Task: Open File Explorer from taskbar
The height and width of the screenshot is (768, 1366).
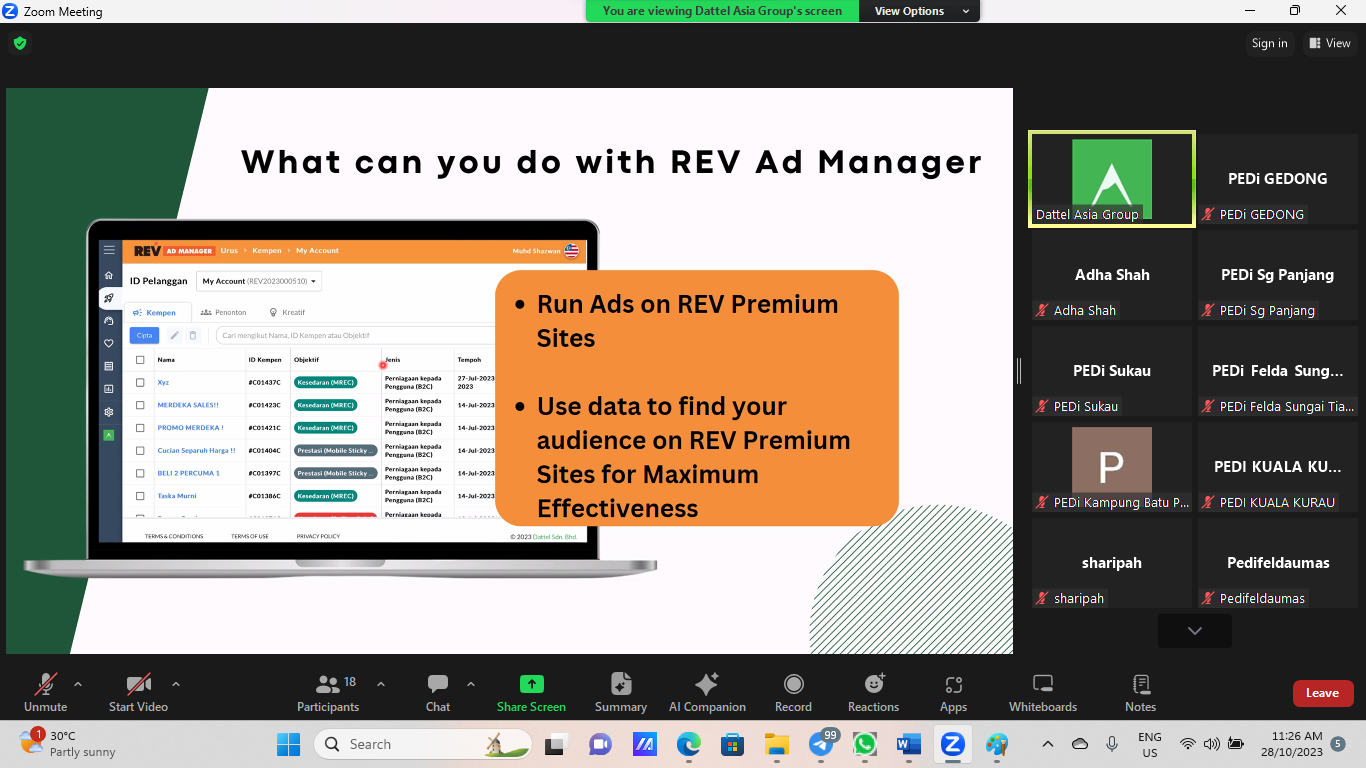Action: (x=777, y=744)
